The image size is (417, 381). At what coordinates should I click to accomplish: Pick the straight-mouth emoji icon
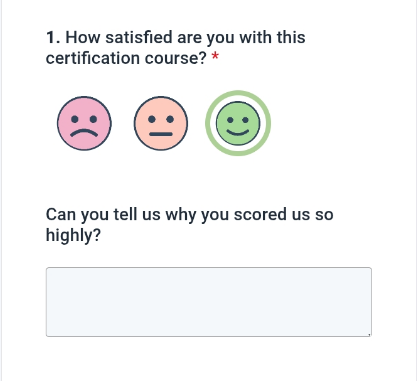coord(161,123)
